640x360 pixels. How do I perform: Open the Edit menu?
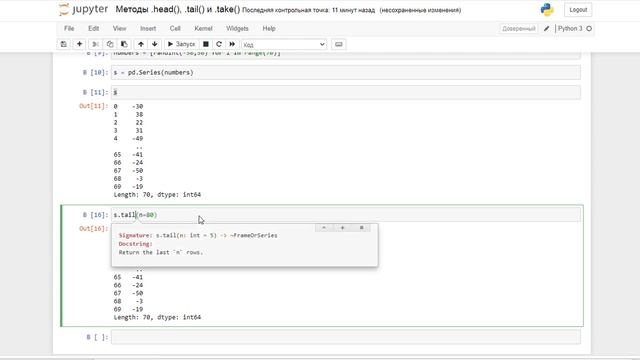point(93,29)
